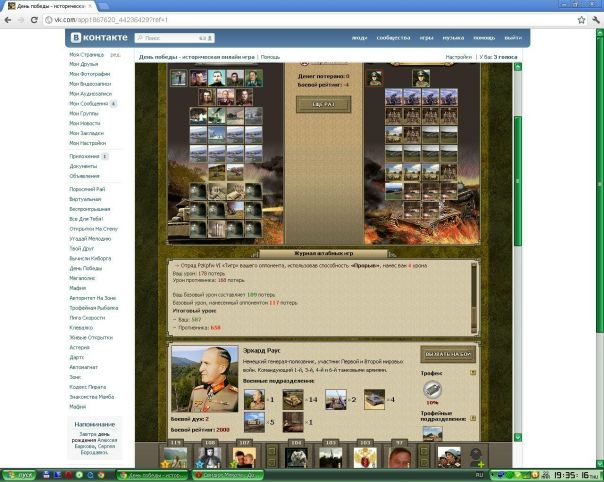Open the 'Настройки' link above the game
The image size is (604, 482).
[x=459, y=57]
